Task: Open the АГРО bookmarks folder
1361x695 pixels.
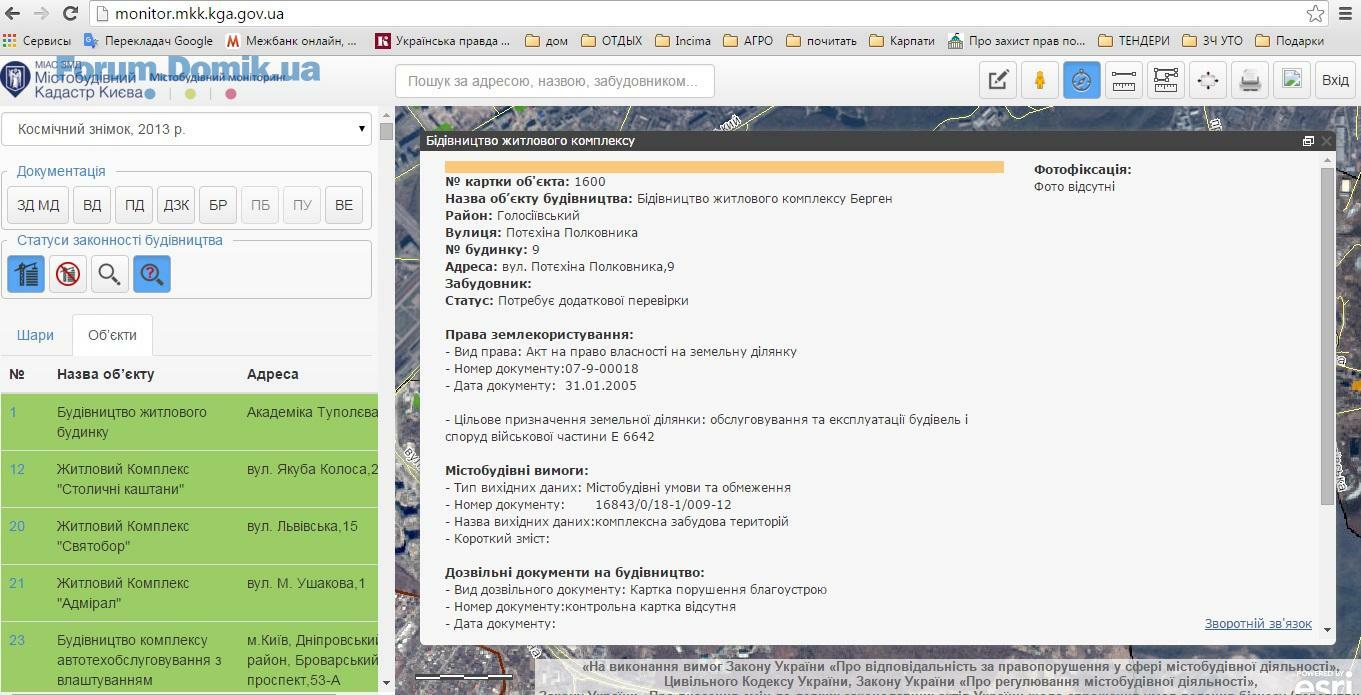Action: pyautogui.click(x=749, y=41)
